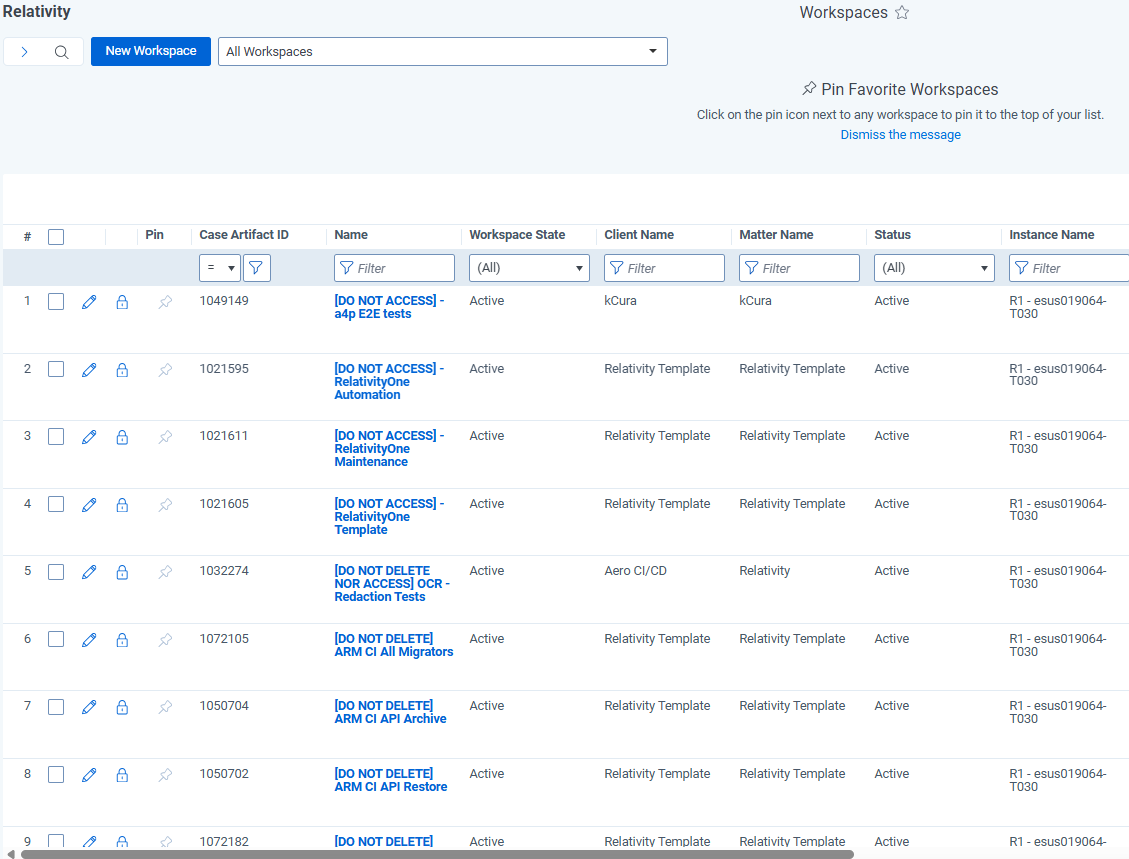The width and height of the screenshot is (1129, 859).
Task: Edit ARM CI API Archive workspace via the pencil icon
Action: tap(89, 707)
